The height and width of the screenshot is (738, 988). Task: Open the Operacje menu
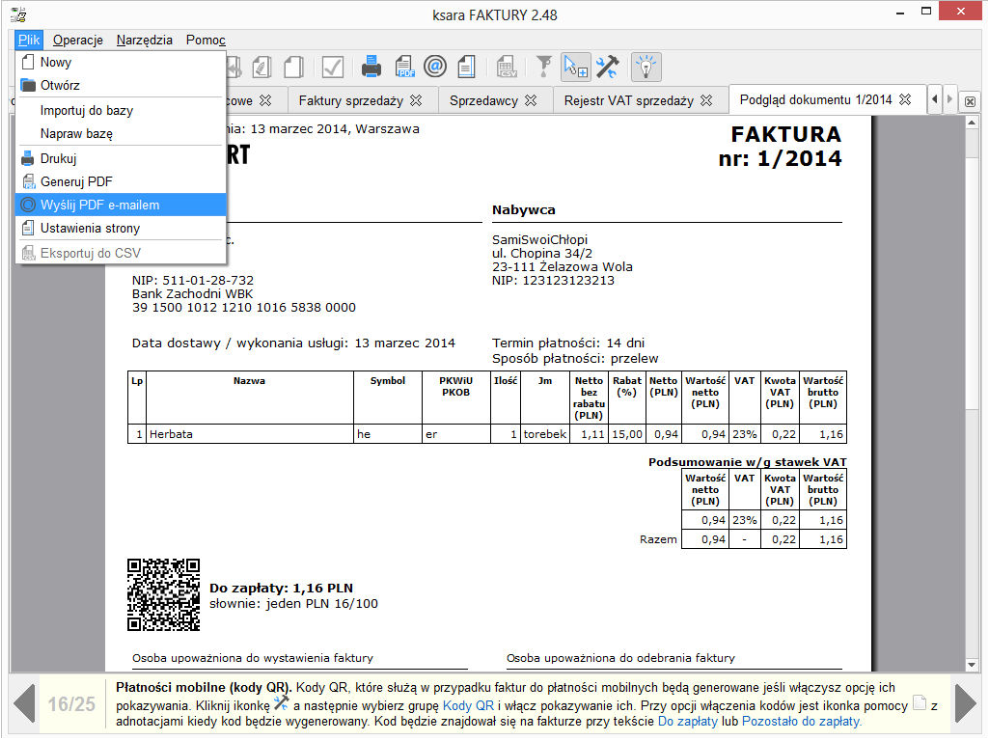click(x=78, y=40)
